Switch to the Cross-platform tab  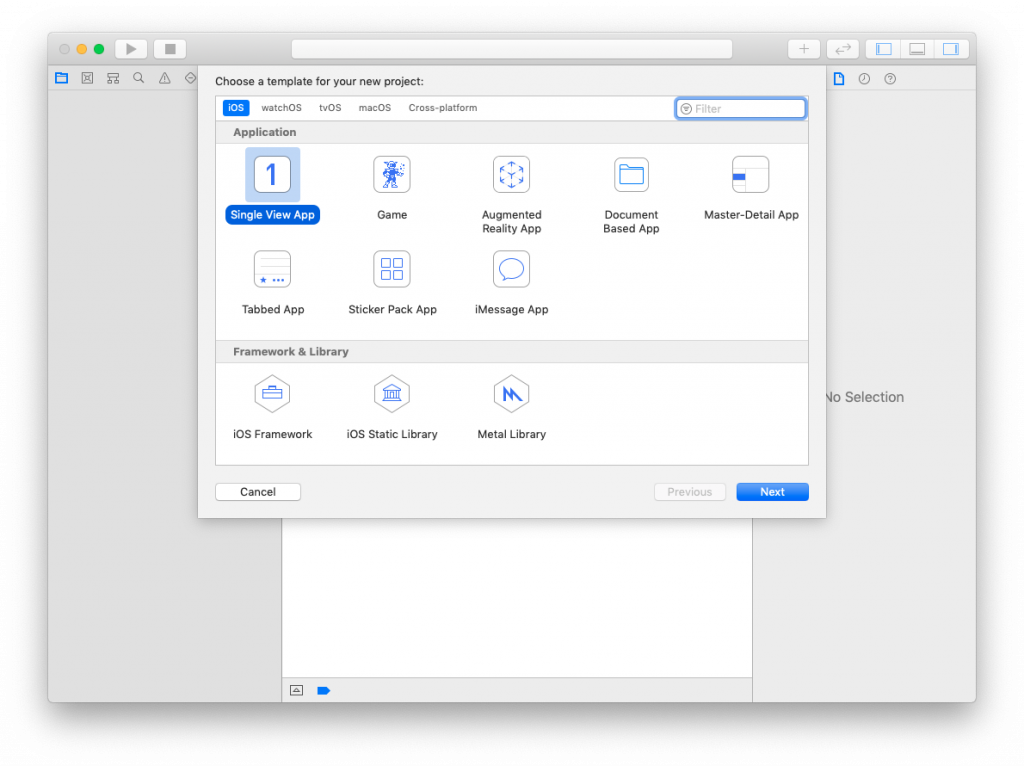443,108
